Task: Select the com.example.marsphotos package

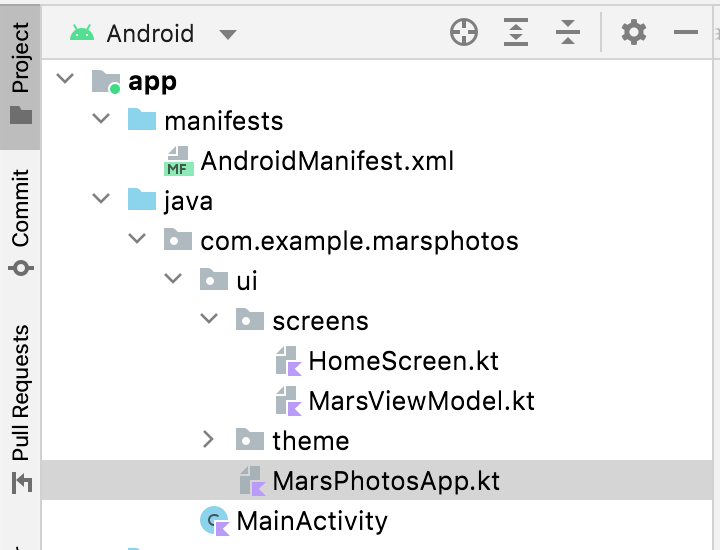Action: pos(359,241)
